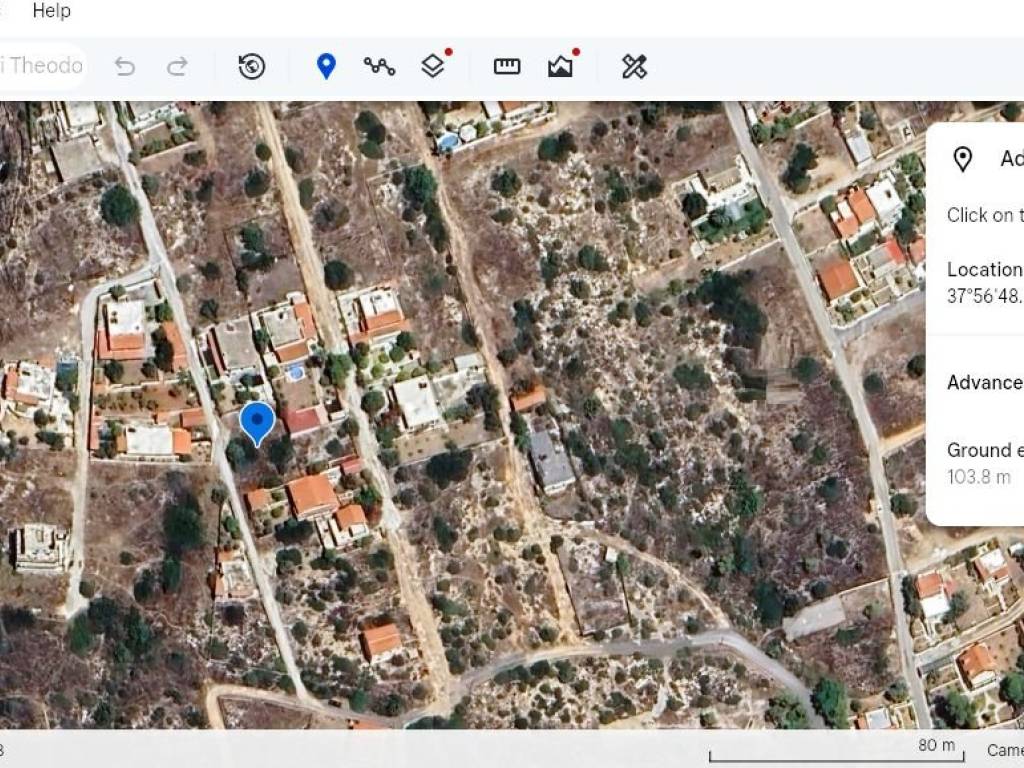Image resolution: width=1024 pixels, height=768 pixels.
Task: Open the map layers icon
Action: pyautogui.click(x=433, y=66)
